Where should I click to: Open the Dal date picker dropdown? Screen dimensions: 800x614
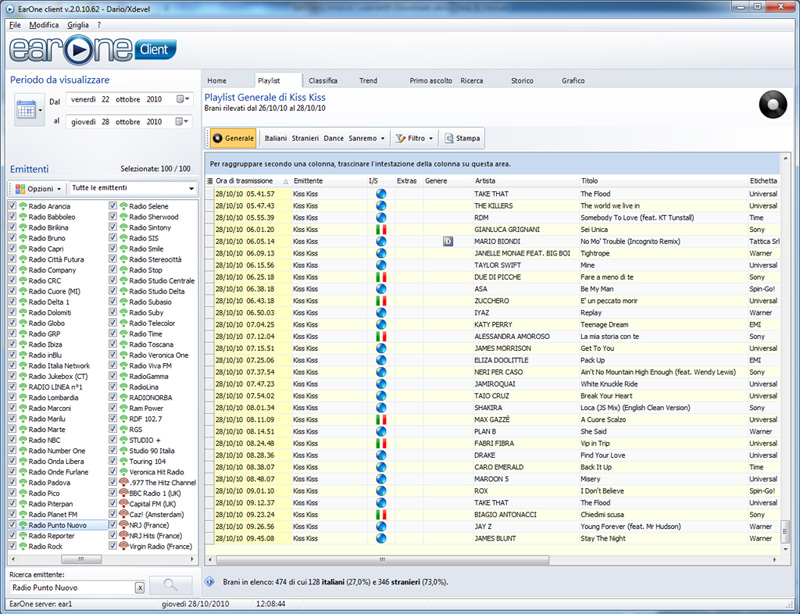(x=183, y=99)
